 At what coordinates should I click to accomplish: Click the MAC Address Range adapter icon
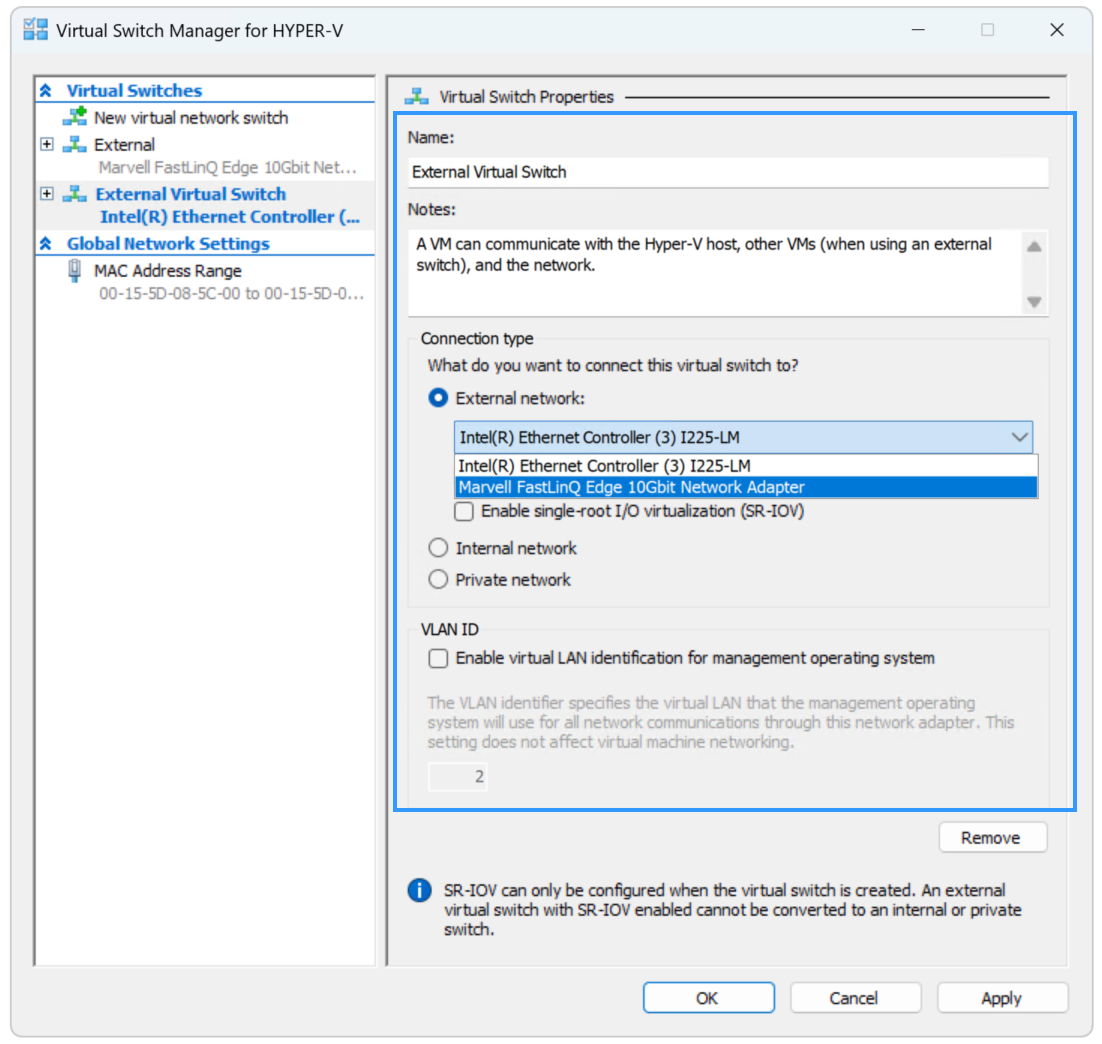pyautogui.click(x=75, y=271)
